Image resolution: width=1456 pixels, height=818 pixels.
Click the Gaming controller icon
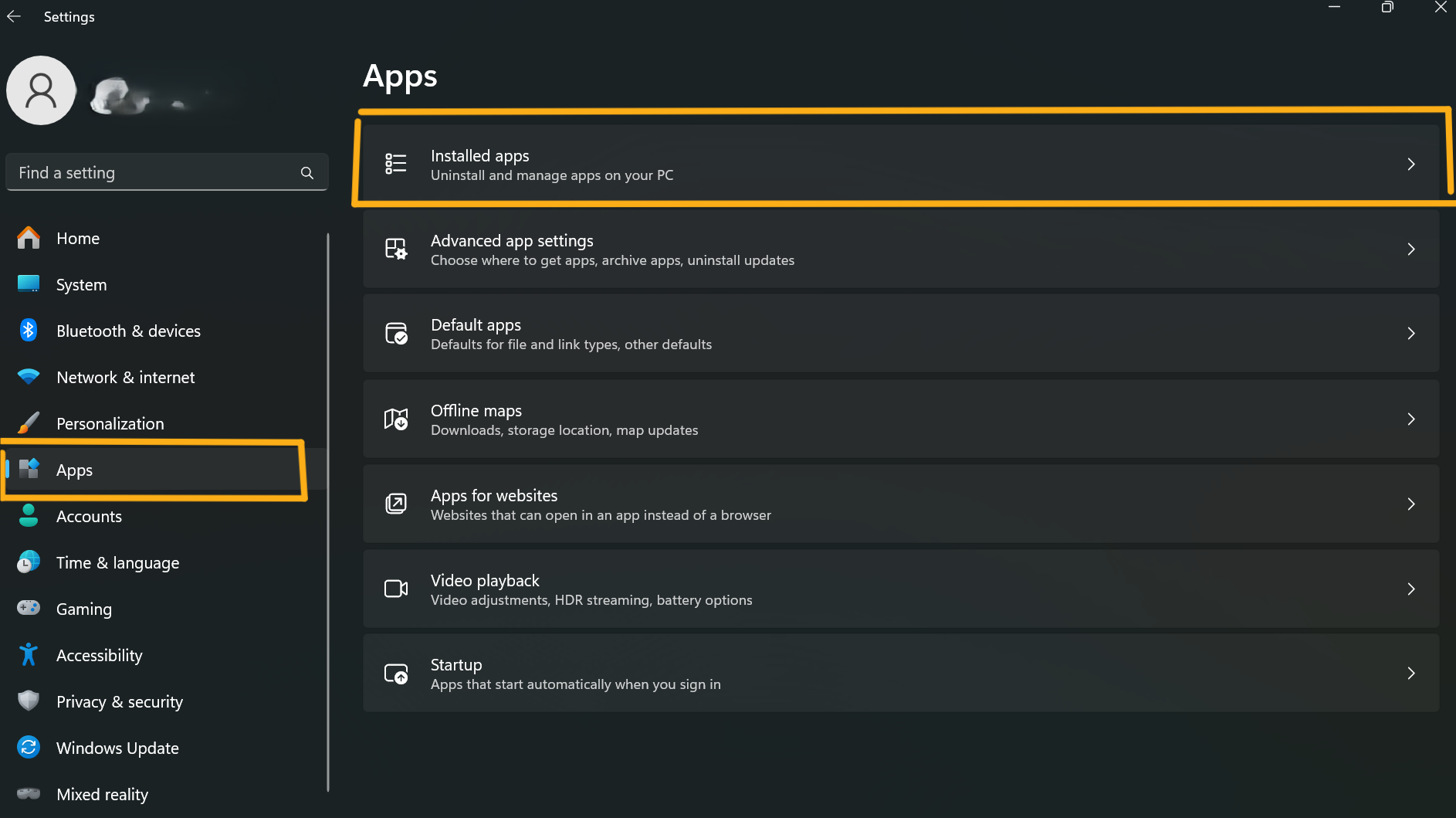pos(29,608)
